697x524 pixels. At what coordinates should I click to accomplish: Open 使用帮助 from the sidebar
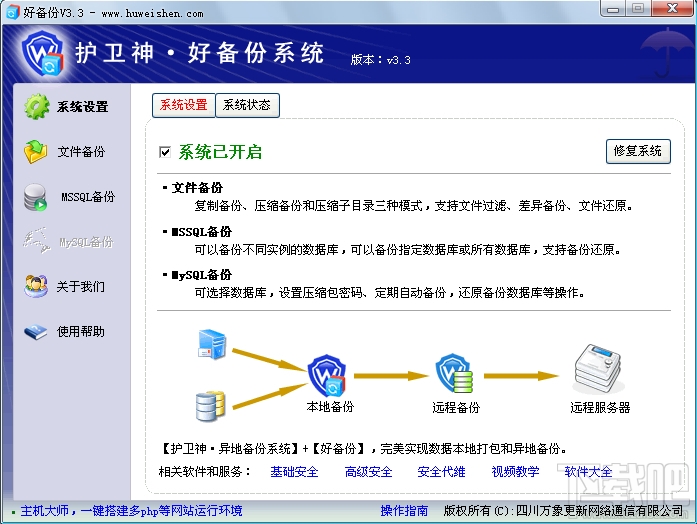(81, 332)
